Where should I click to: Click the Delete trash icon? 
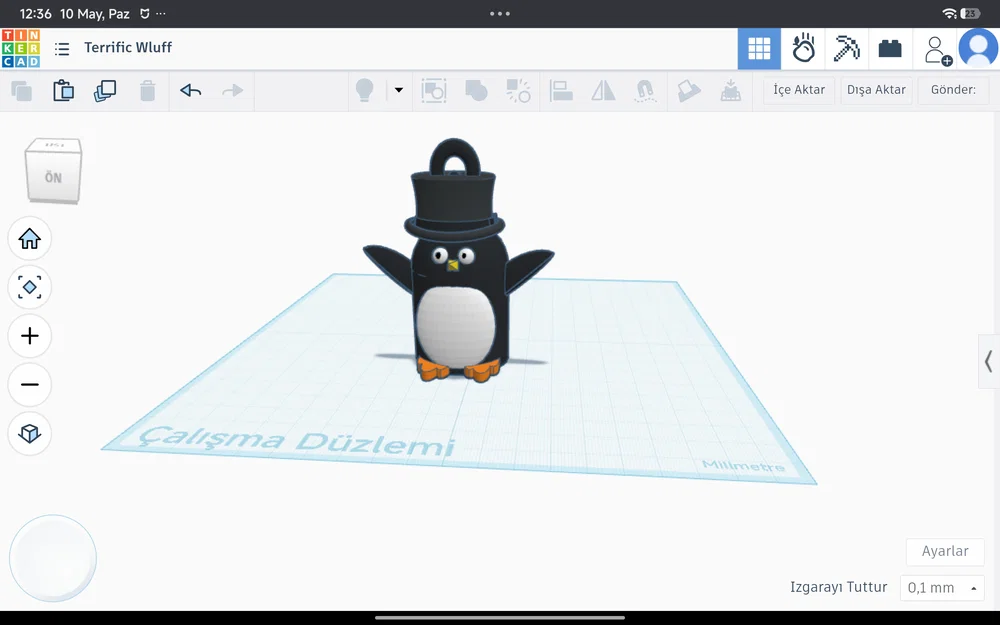coord(147,91)
